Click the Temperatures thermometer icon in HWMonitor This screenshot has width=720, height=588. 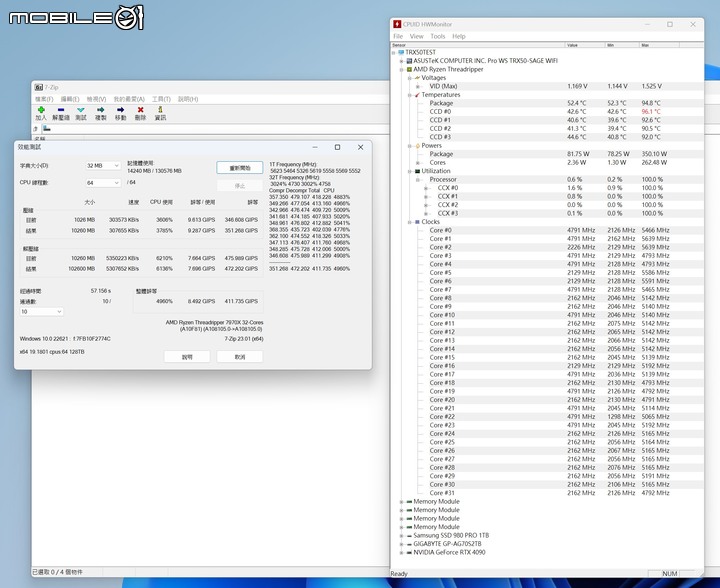(x=417, y=95)
